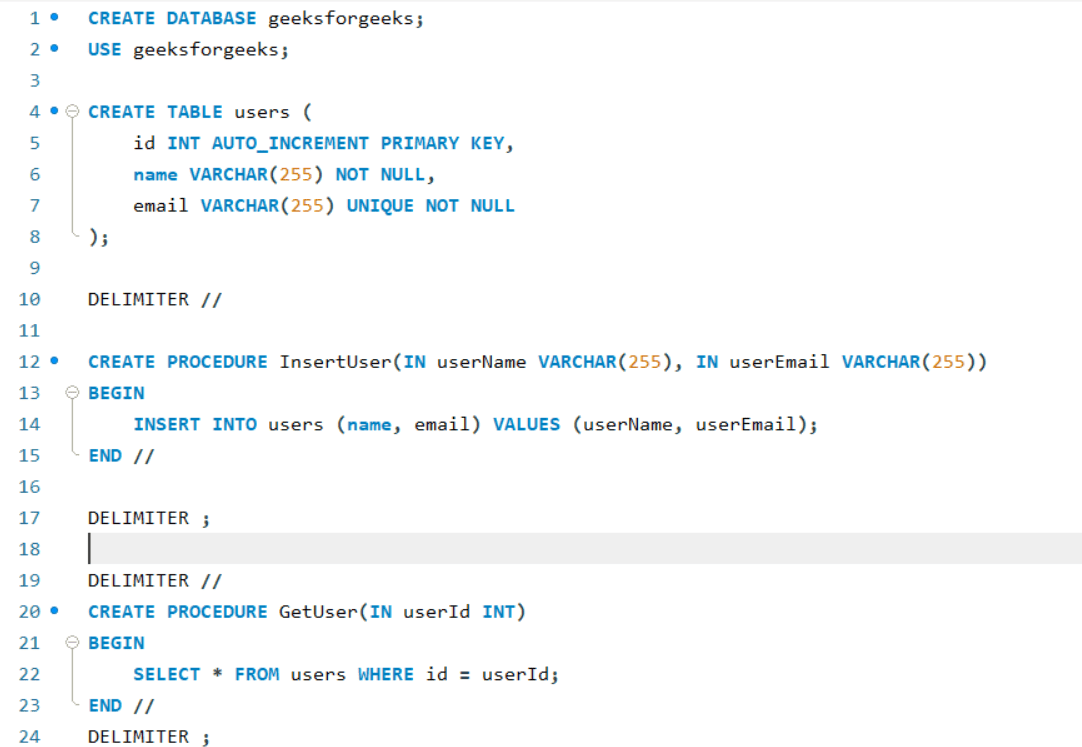
Task: Click 'DELIMITER //' on line 19
Action: click(x=155, y=581)
